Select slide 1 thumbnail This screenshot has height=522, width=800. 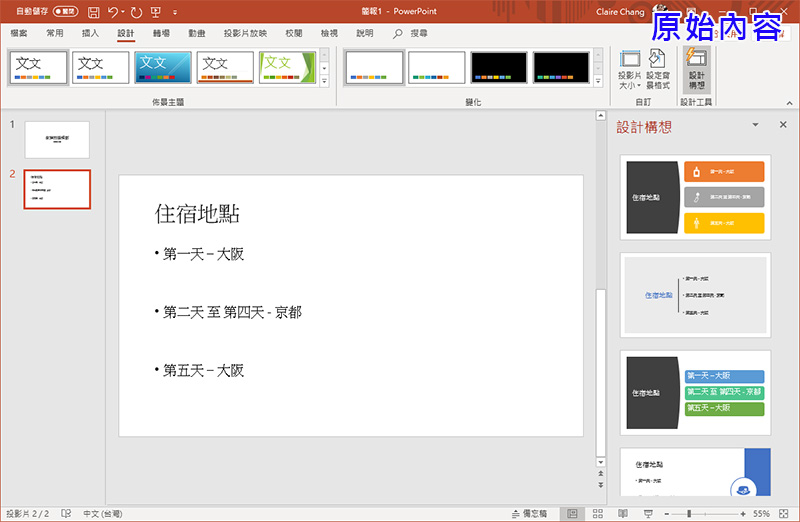(x=57, y=139)
